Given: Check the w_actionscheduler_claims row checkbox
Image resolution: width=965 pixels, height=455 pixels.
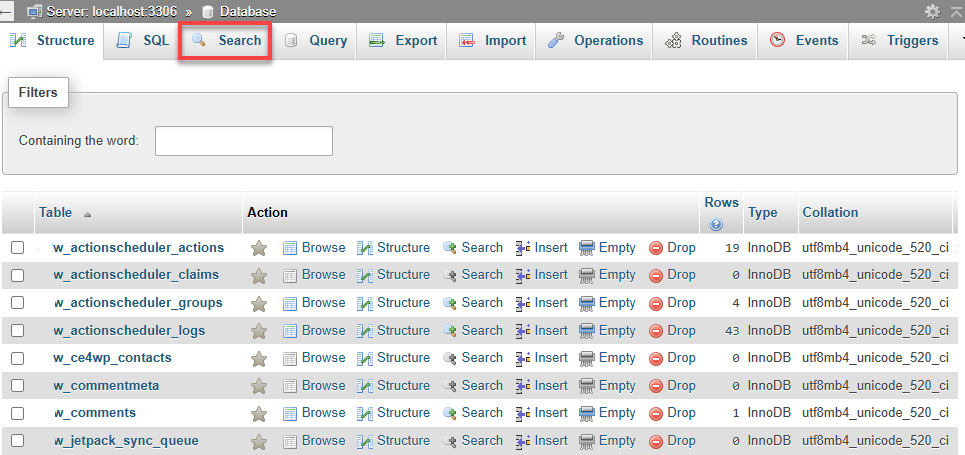Looking at the screenshot, I should [17, 275].
